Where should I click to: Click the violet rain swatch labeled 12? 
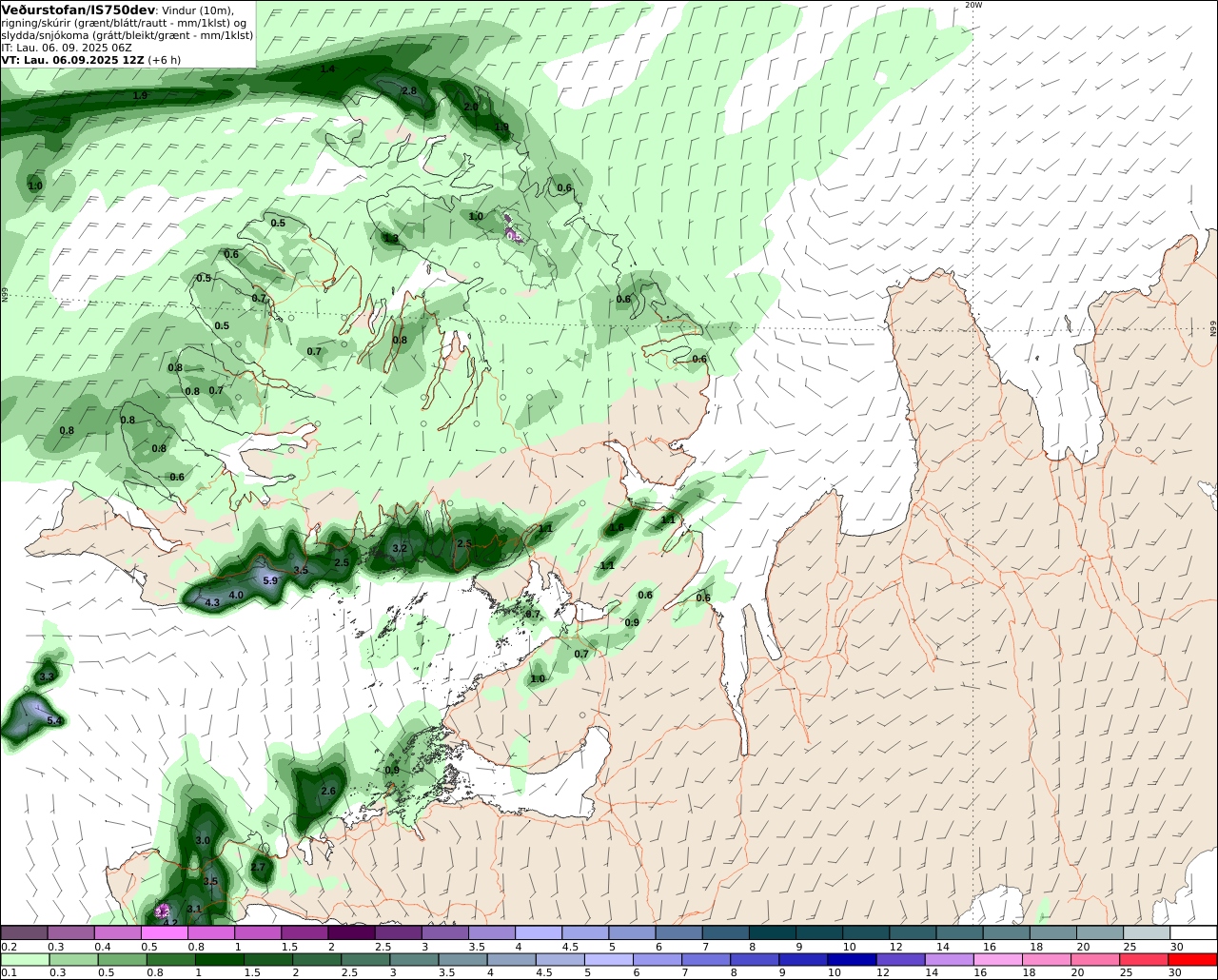pyautogui.click(x=900, y=960)
